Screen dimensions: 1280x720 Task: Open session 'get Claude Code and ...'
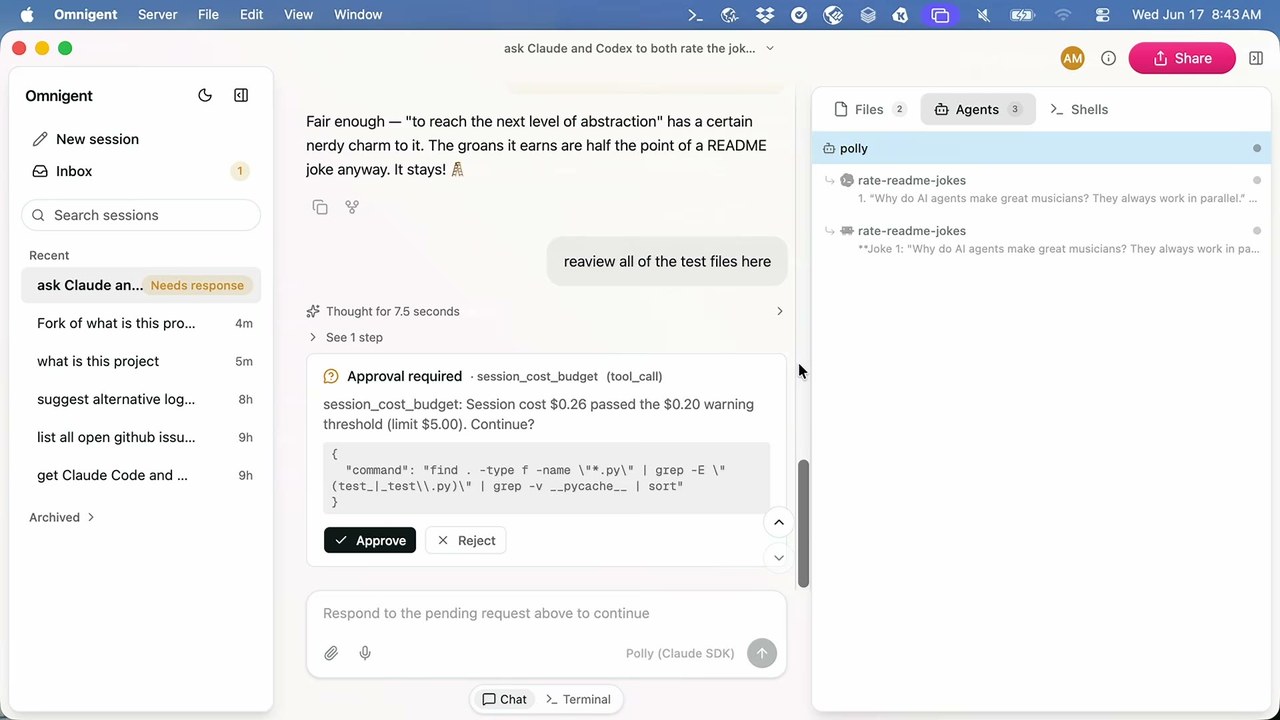141,475
